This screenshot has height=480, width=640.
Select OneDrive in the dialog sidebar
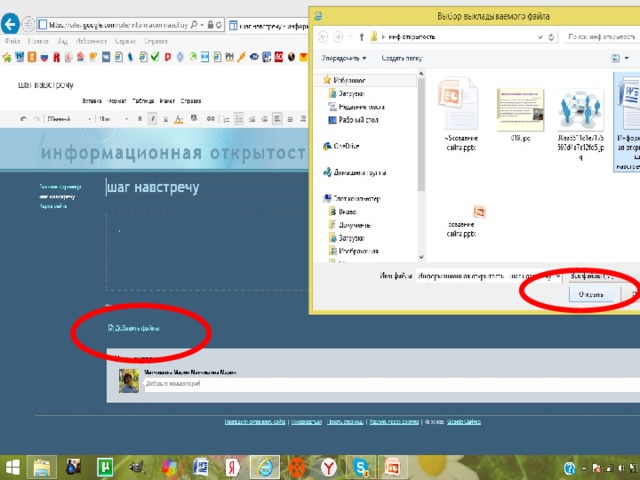(347, 146)
